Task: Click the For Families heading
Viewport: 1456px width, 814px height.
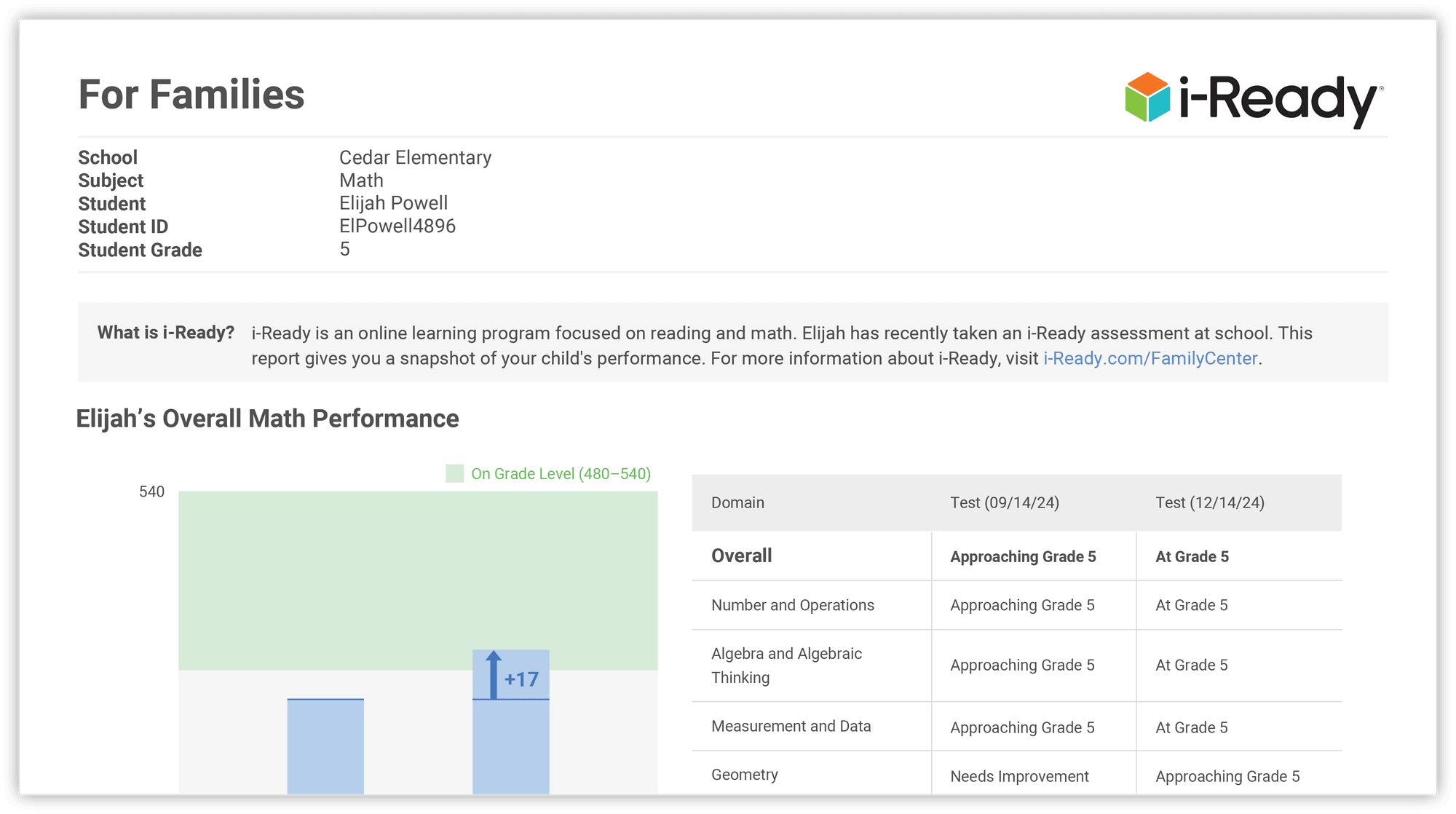Action: [191, 95]
